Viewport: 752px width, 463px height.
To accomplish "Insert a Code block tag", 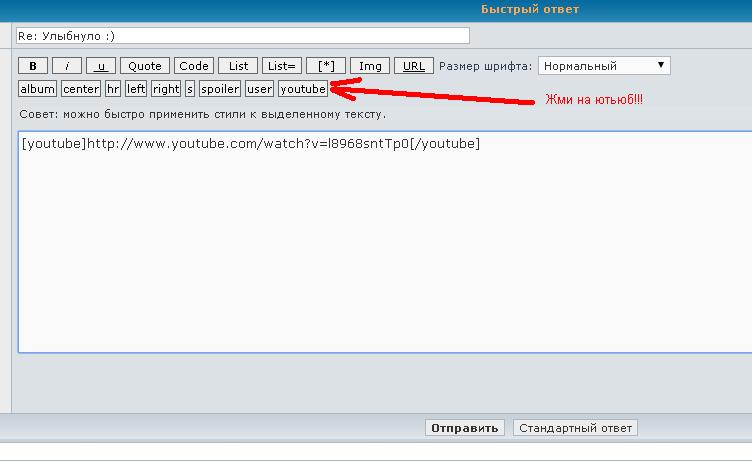I will coord(194,66).
